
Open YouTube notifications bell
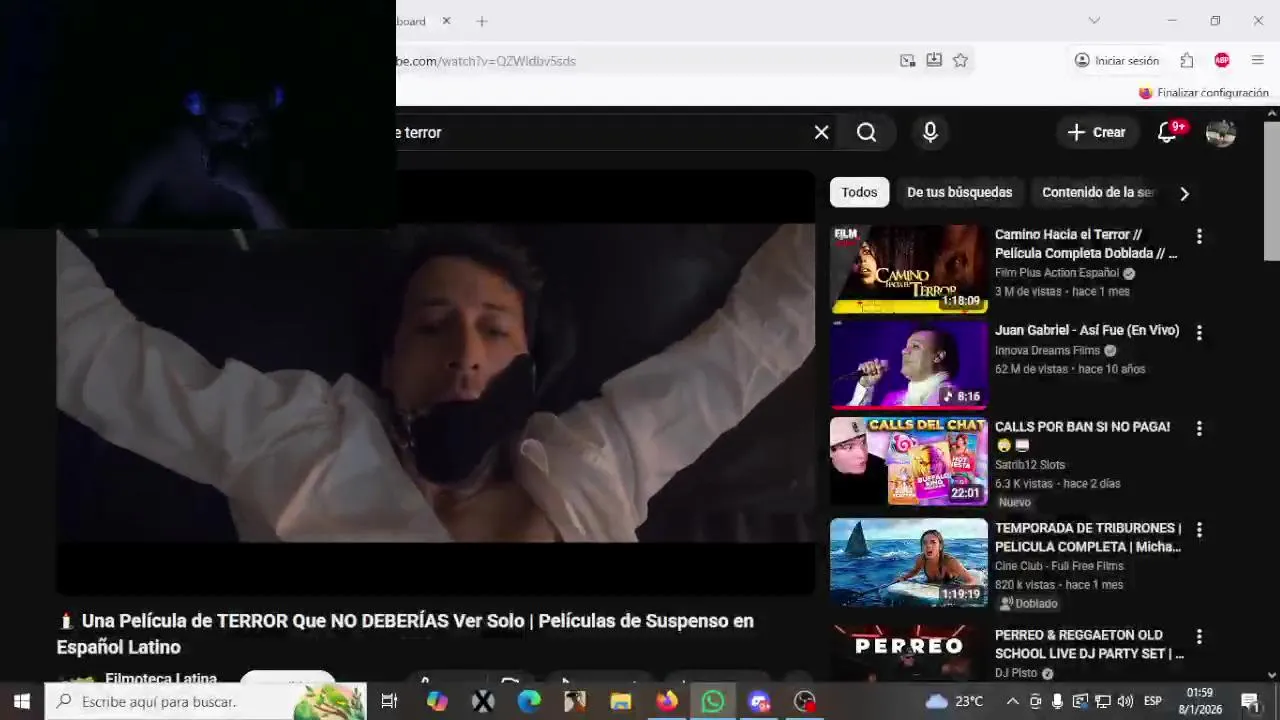pyautogui.click(x=1167, y=132)
